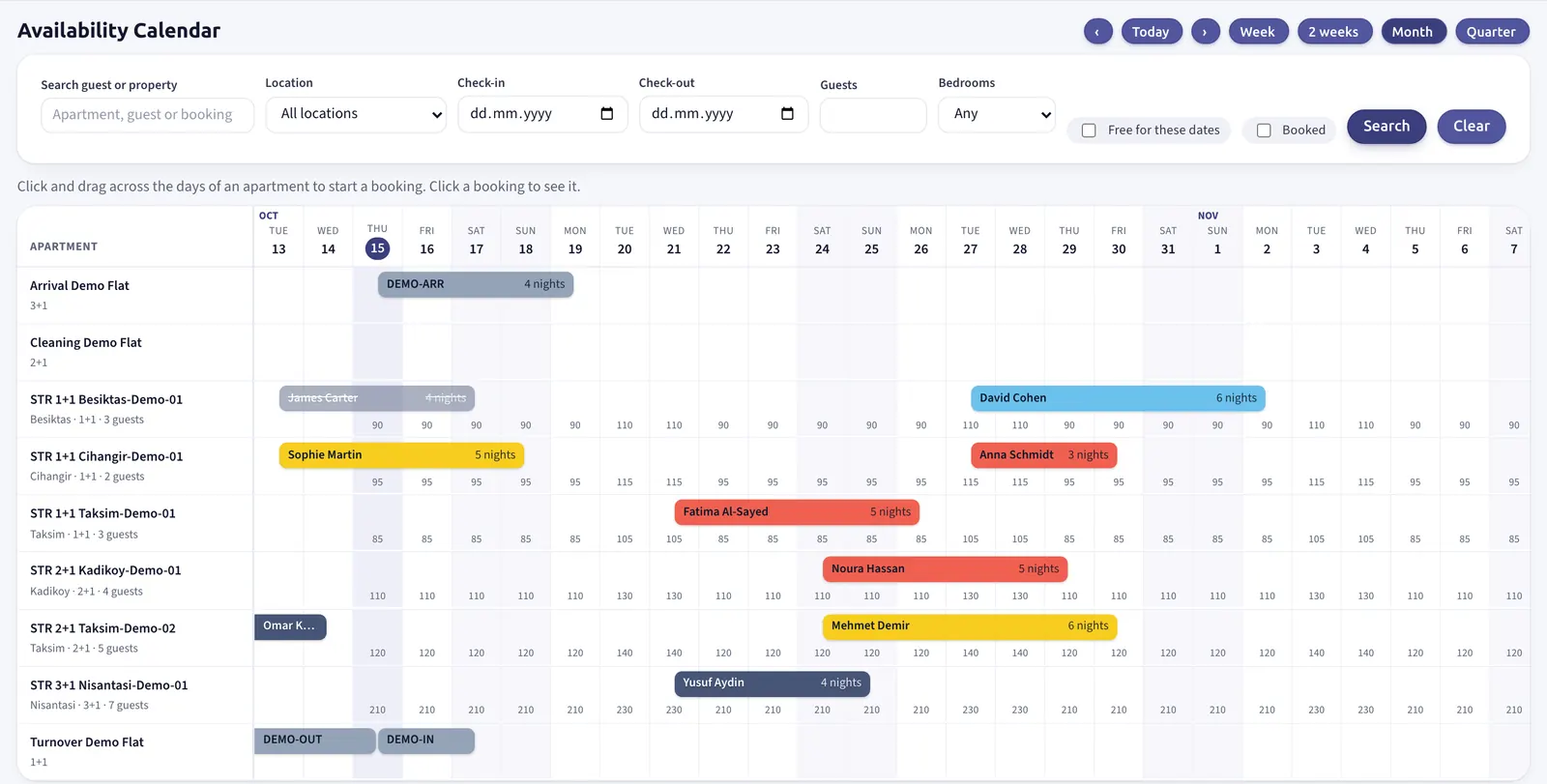Click Arrival Demo Flat apartment name

coord(79,286)
